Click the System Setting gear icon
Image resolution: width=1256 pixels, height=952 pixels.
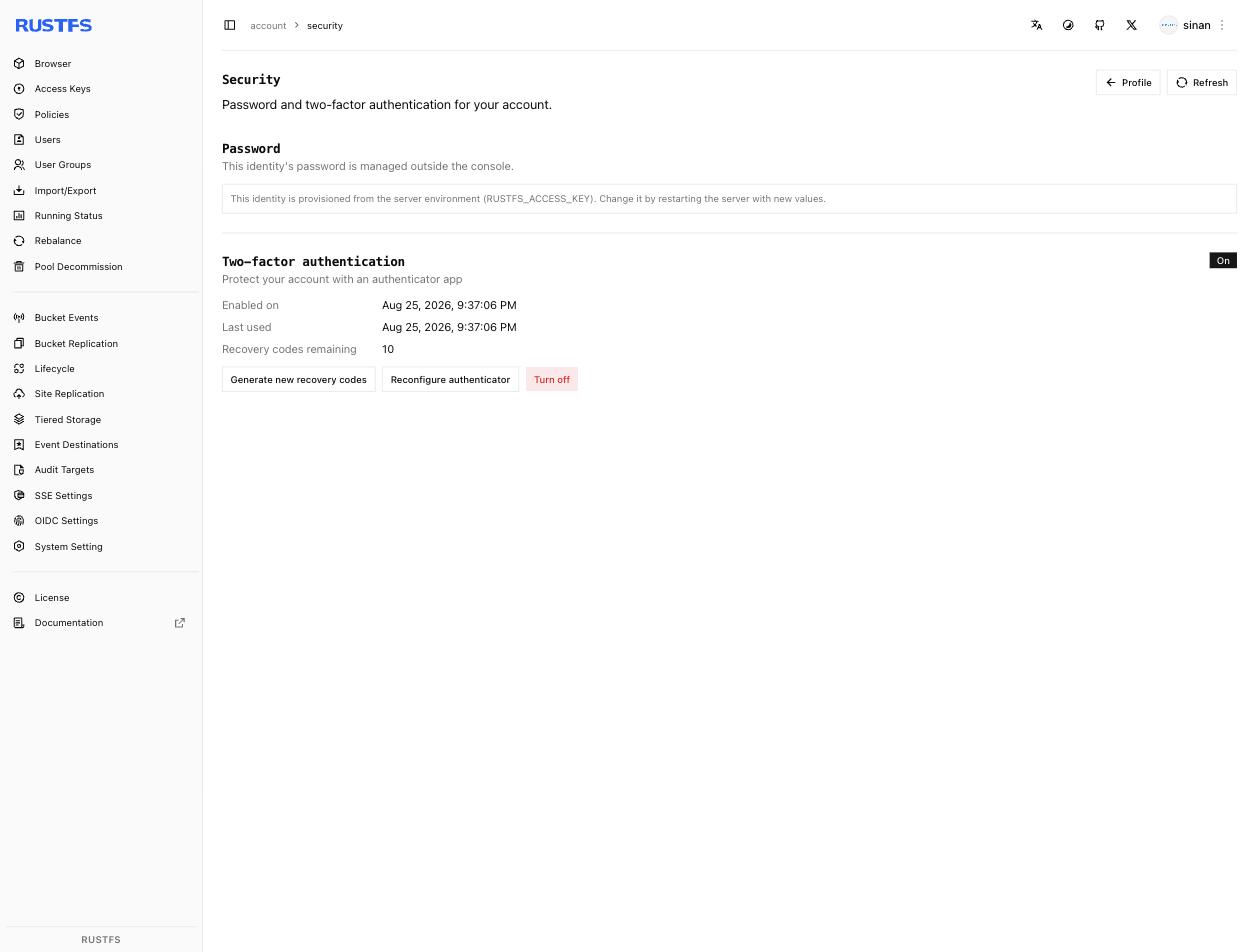click(x=19, y=546)
